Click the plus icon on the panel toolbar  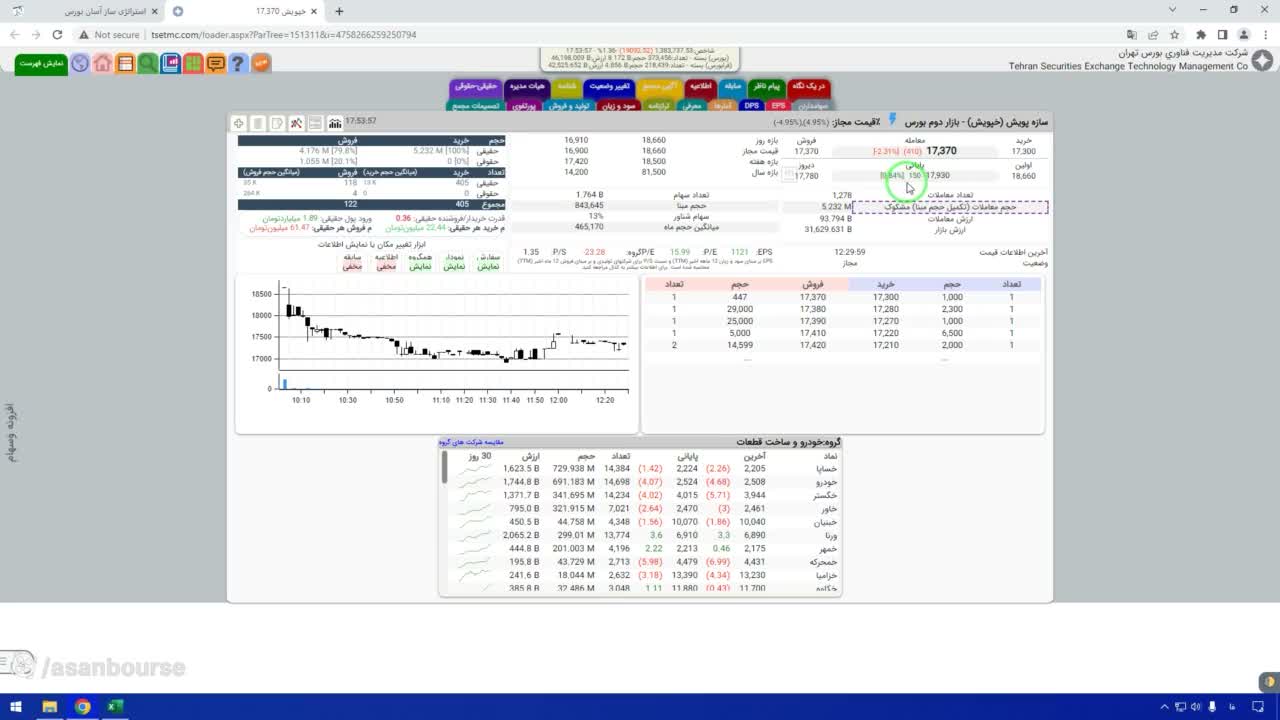239,123
